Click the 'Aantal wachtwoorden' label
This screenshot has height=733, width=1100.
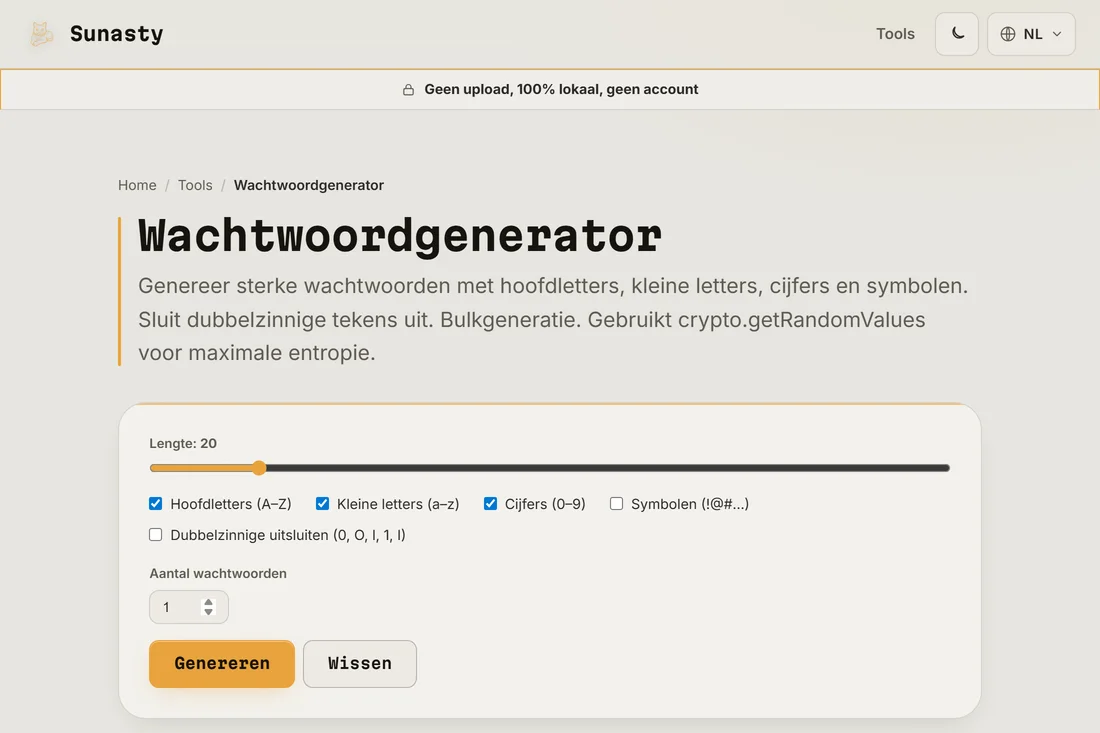(218, 573)
